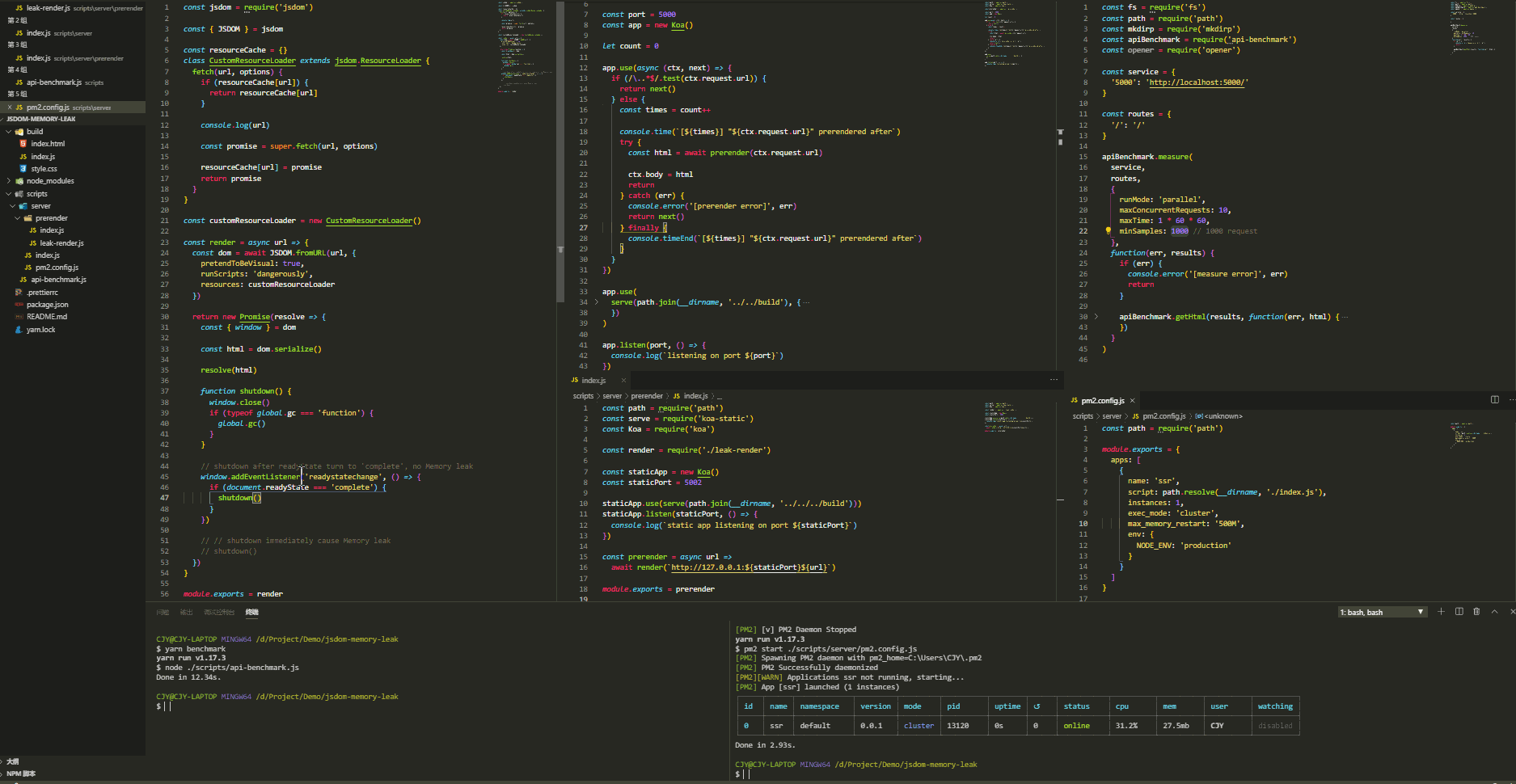1516x784 pixels.
Task: Split the terminal with the split icon
Action: pyautogui.click(x=1459, y=612)
